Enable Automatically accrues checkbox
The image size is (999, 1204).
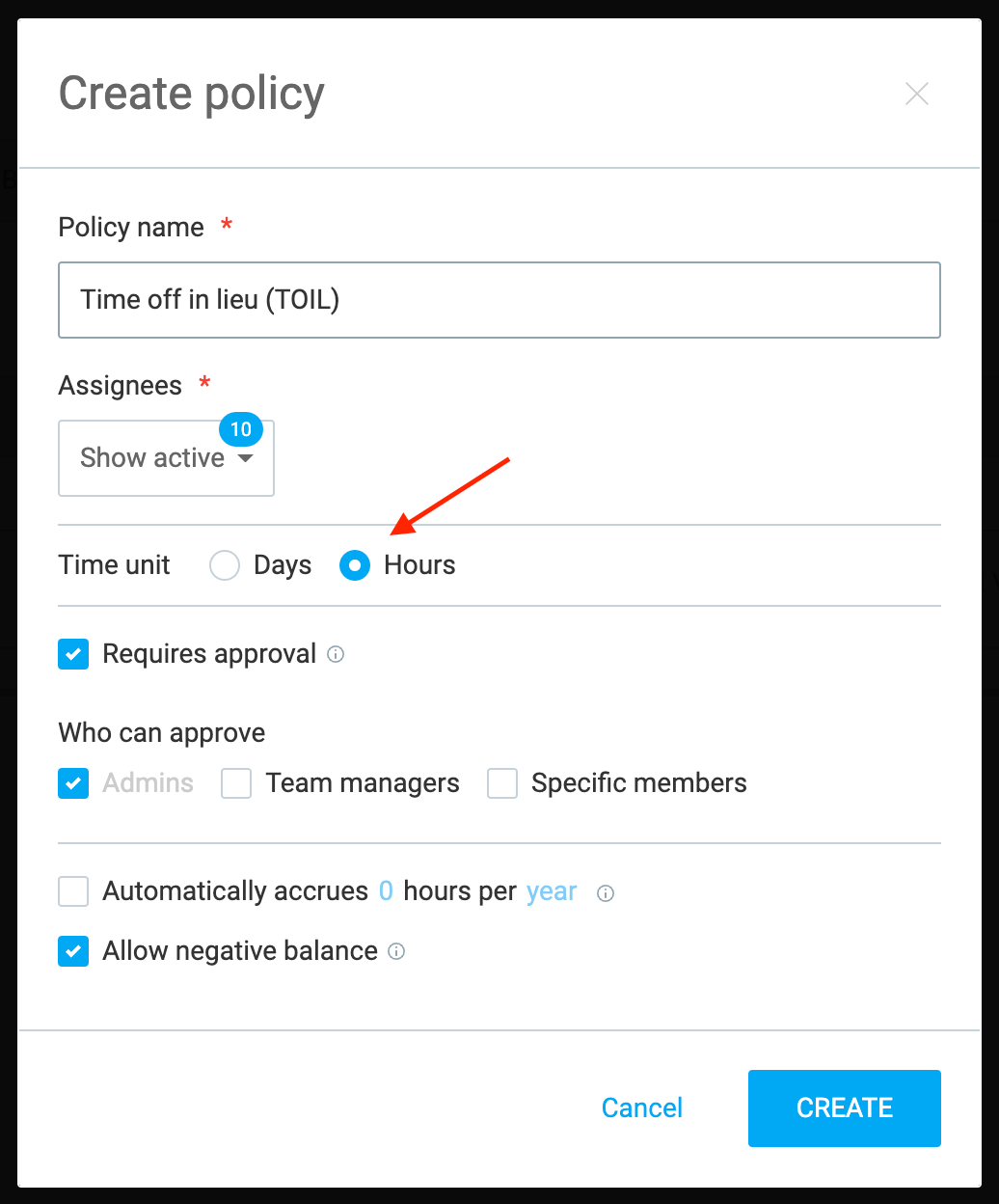73,891
